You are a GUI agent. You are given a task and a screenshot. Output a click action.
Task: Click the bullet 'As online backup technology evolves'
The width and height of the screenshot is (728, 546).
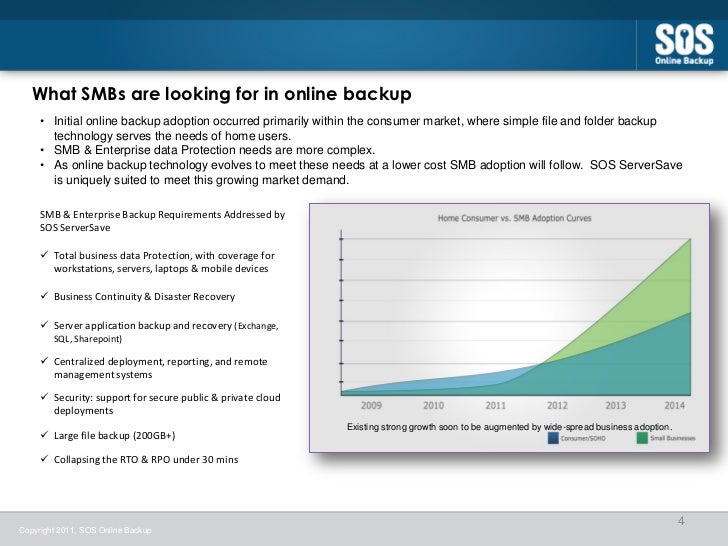click(x=368, y=172)
